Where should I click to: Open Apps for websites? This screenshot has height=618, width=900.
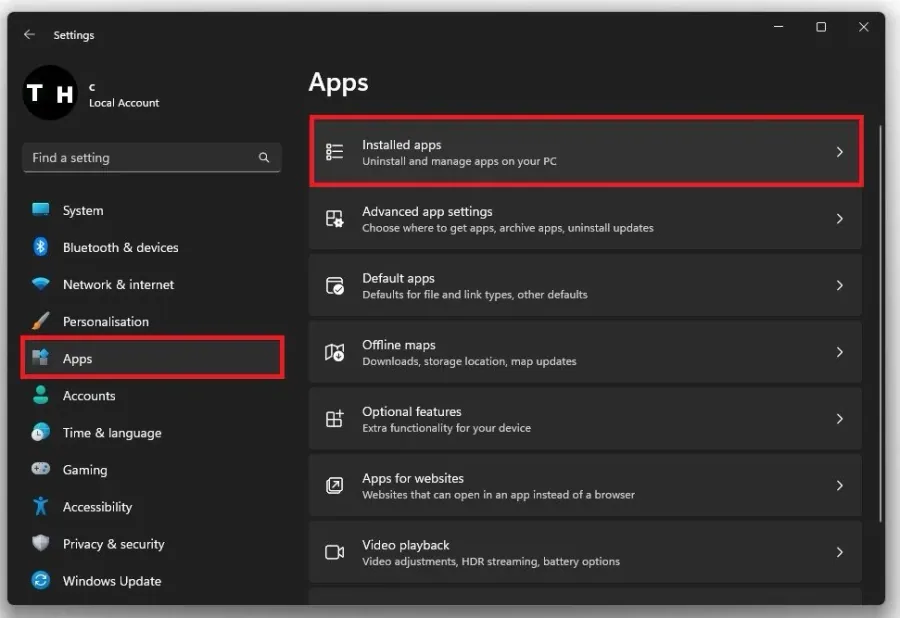(x=585, y=485)
